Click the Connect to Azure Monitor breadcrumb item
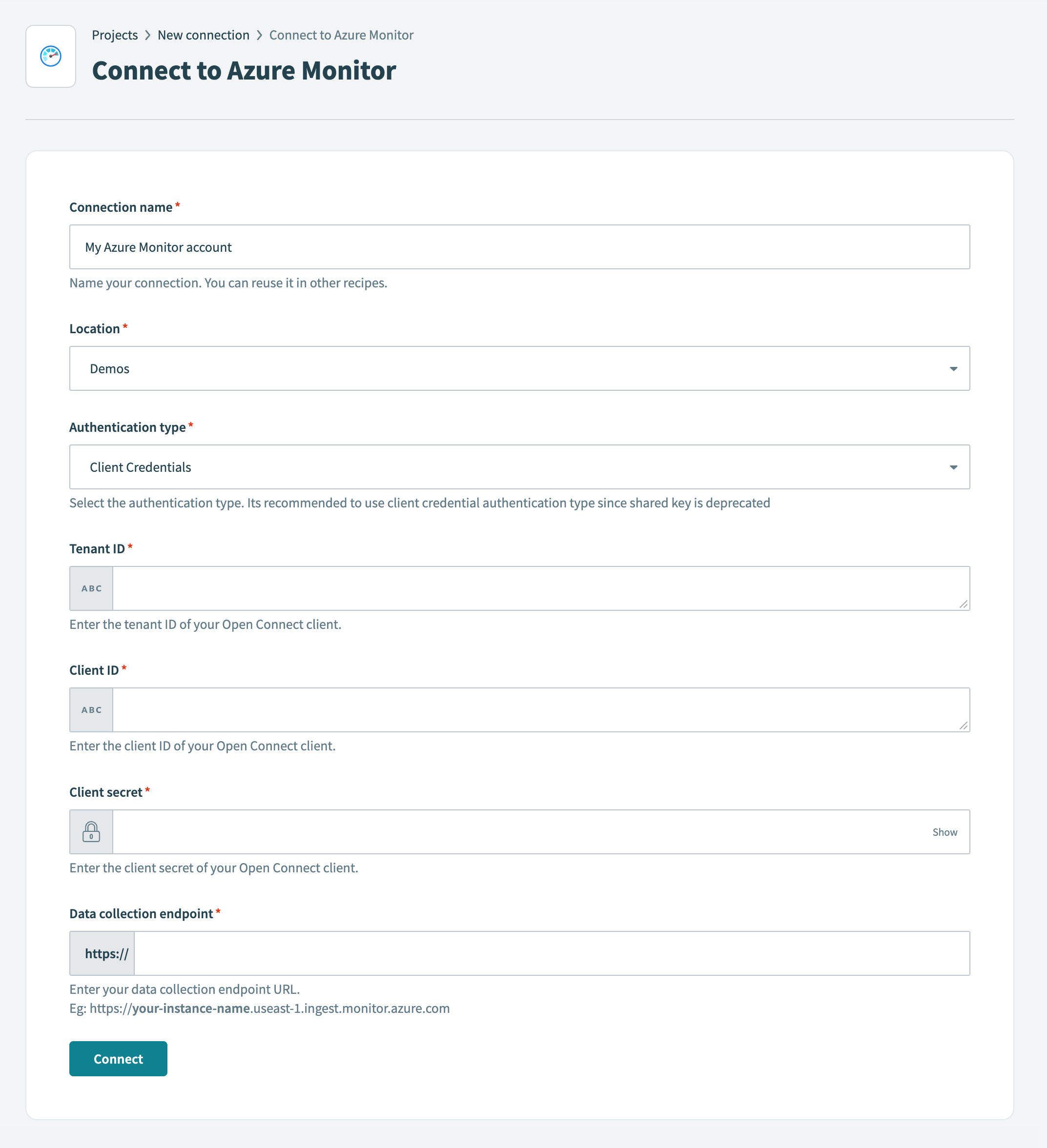This screenshot has height=1148, width=1047. (x=341, y=35)
